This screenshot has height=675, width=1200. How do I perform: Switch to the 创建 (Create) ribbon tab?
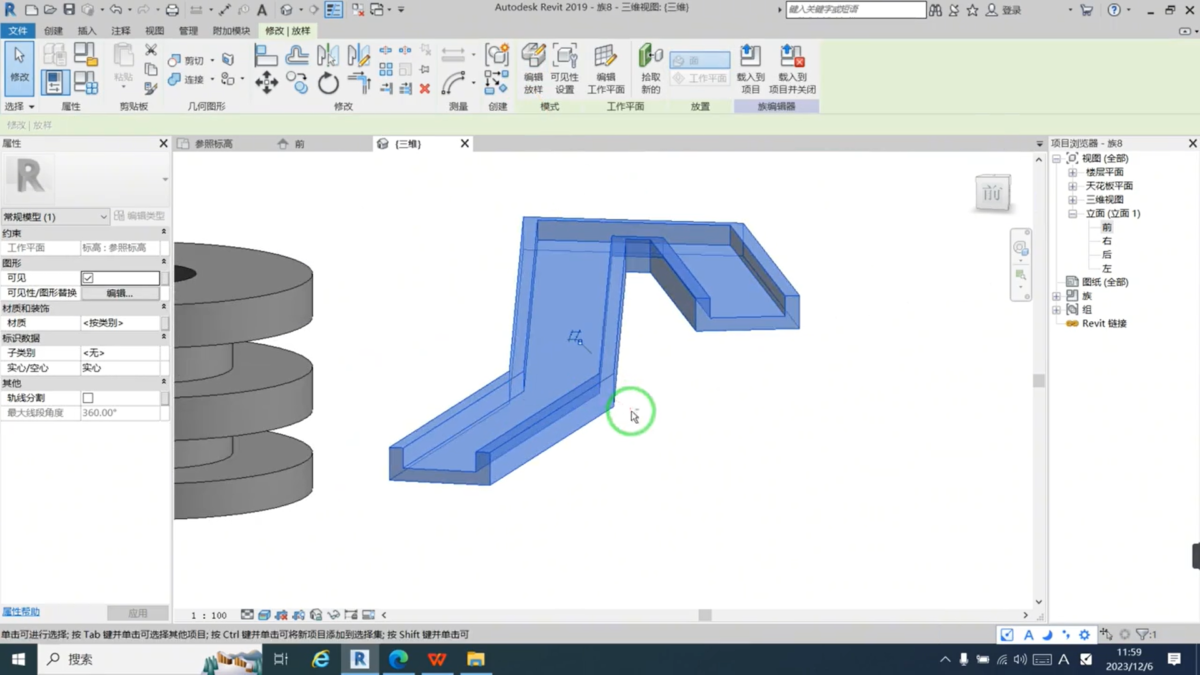coord(53,31)
